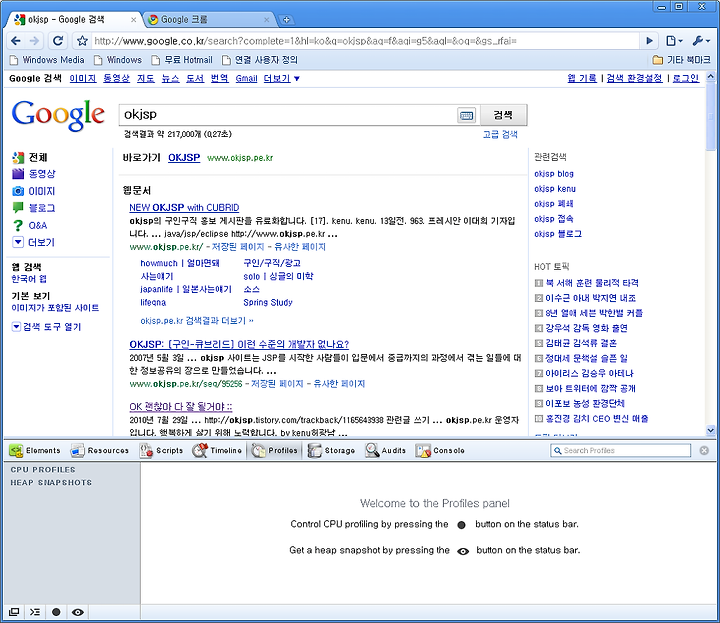Viewport: 720px width, 623px height.
Task: Click the scrollbar down arrow
Action: pyautogui.click(x=710, y=431)
